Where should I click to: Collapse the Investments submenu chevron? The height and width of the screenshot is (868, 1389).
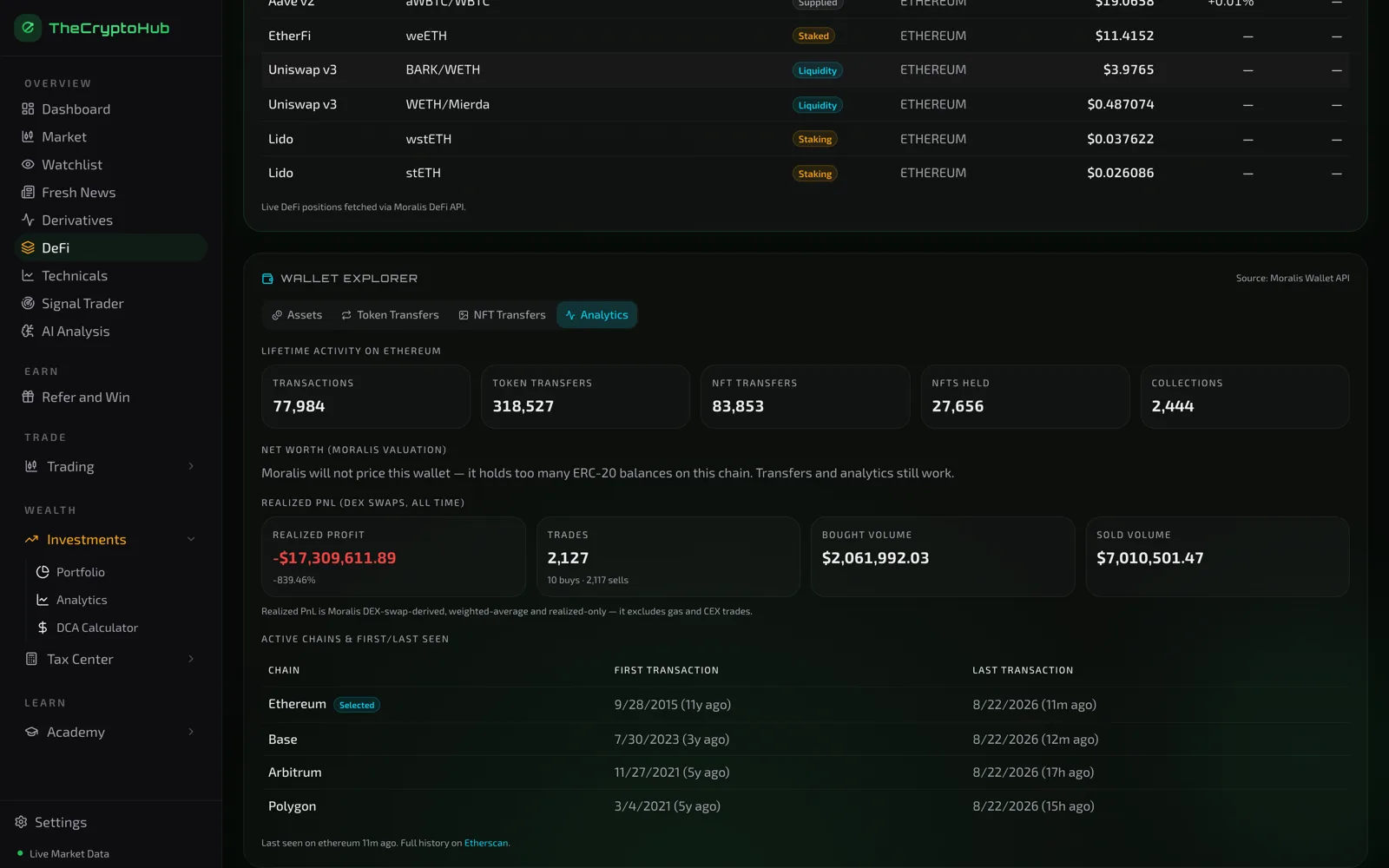coord(191,540)
